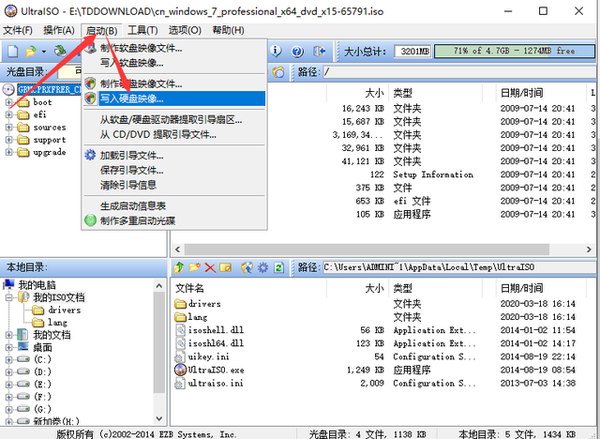Select 写入软盘映像... menu entry
Viewport: 600px width, 439px height.
[174, 63]
